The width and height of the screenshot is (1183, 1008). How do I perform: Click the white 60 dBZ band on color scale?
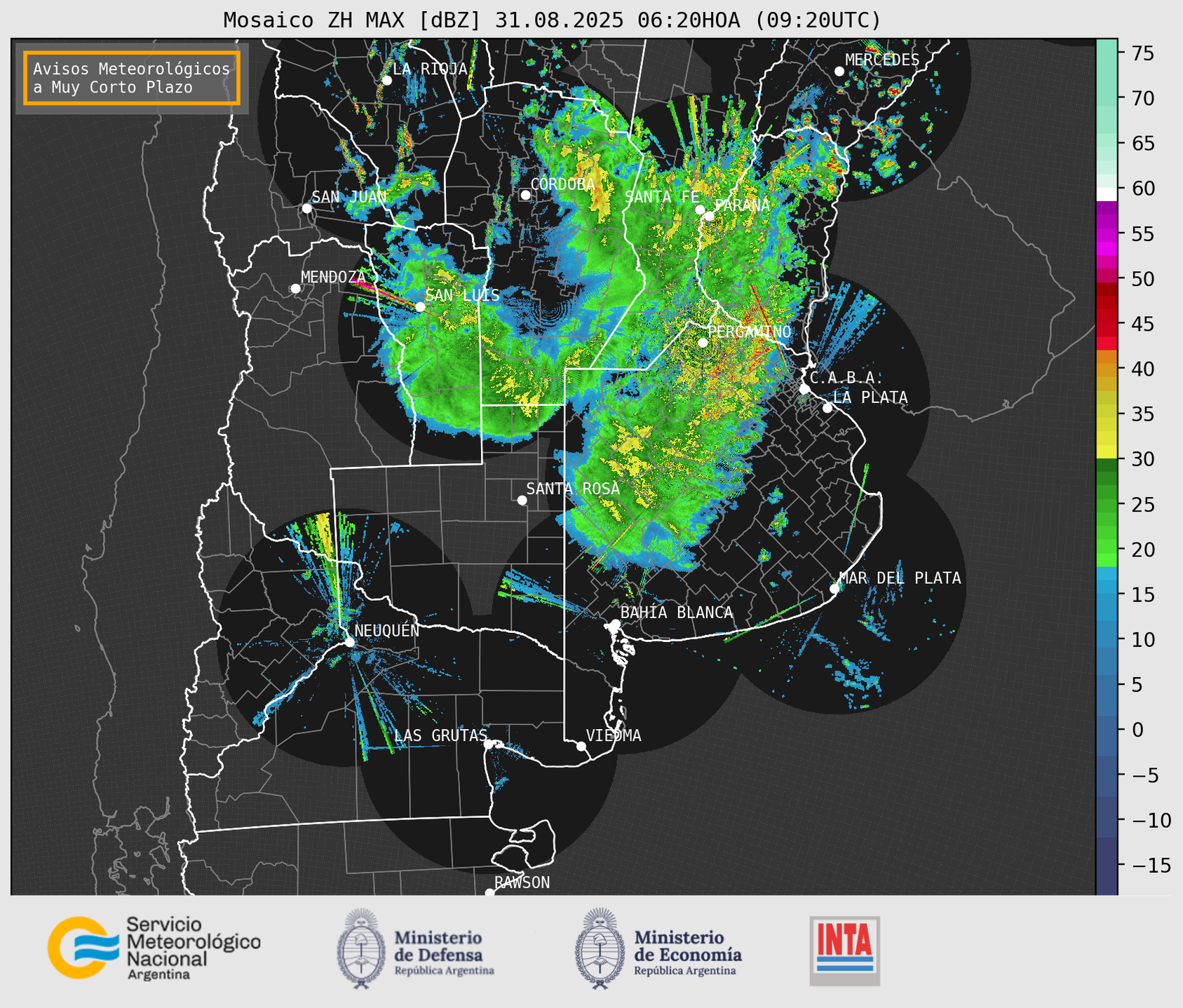click(x=1107, y=194)
